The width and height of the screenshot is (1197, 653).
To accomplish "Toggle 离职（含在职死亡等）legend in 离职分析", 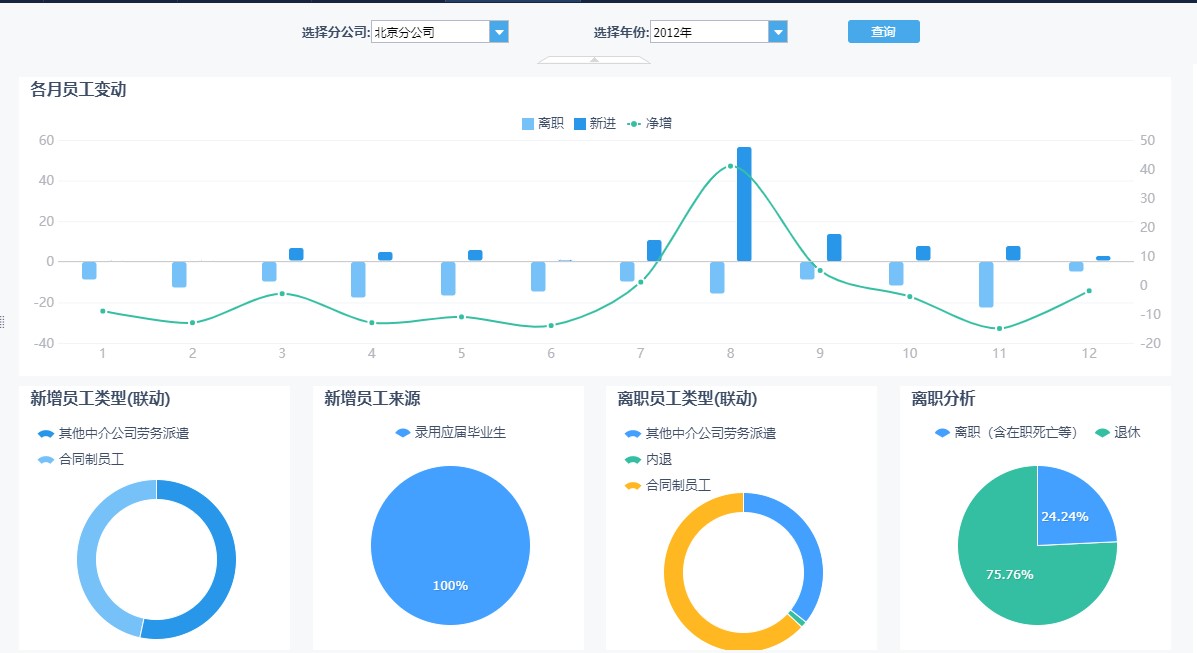I will [1006, 432].
